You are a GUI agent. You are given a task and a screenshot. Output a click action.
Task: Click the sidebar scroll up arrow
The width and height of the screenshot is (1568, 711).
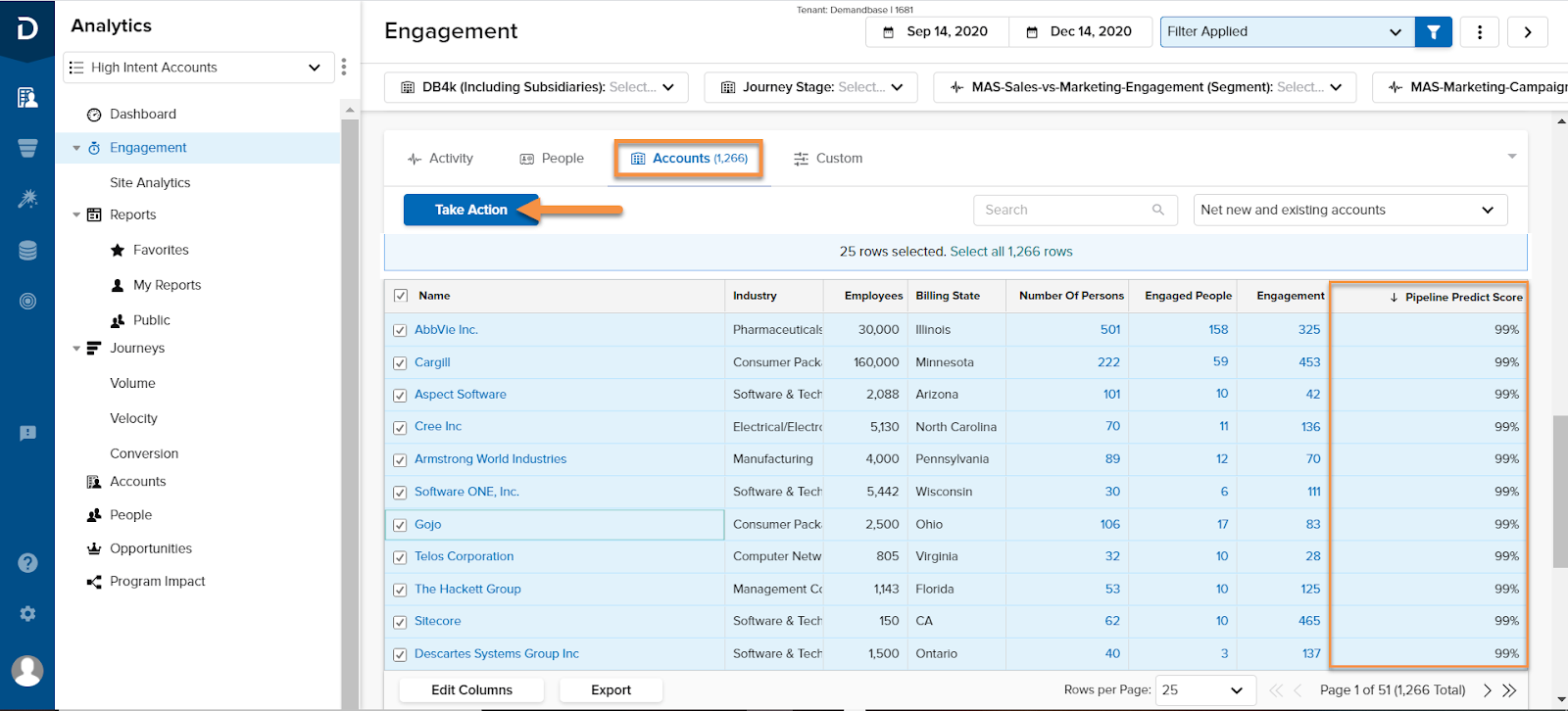click(x=350, y=111)
